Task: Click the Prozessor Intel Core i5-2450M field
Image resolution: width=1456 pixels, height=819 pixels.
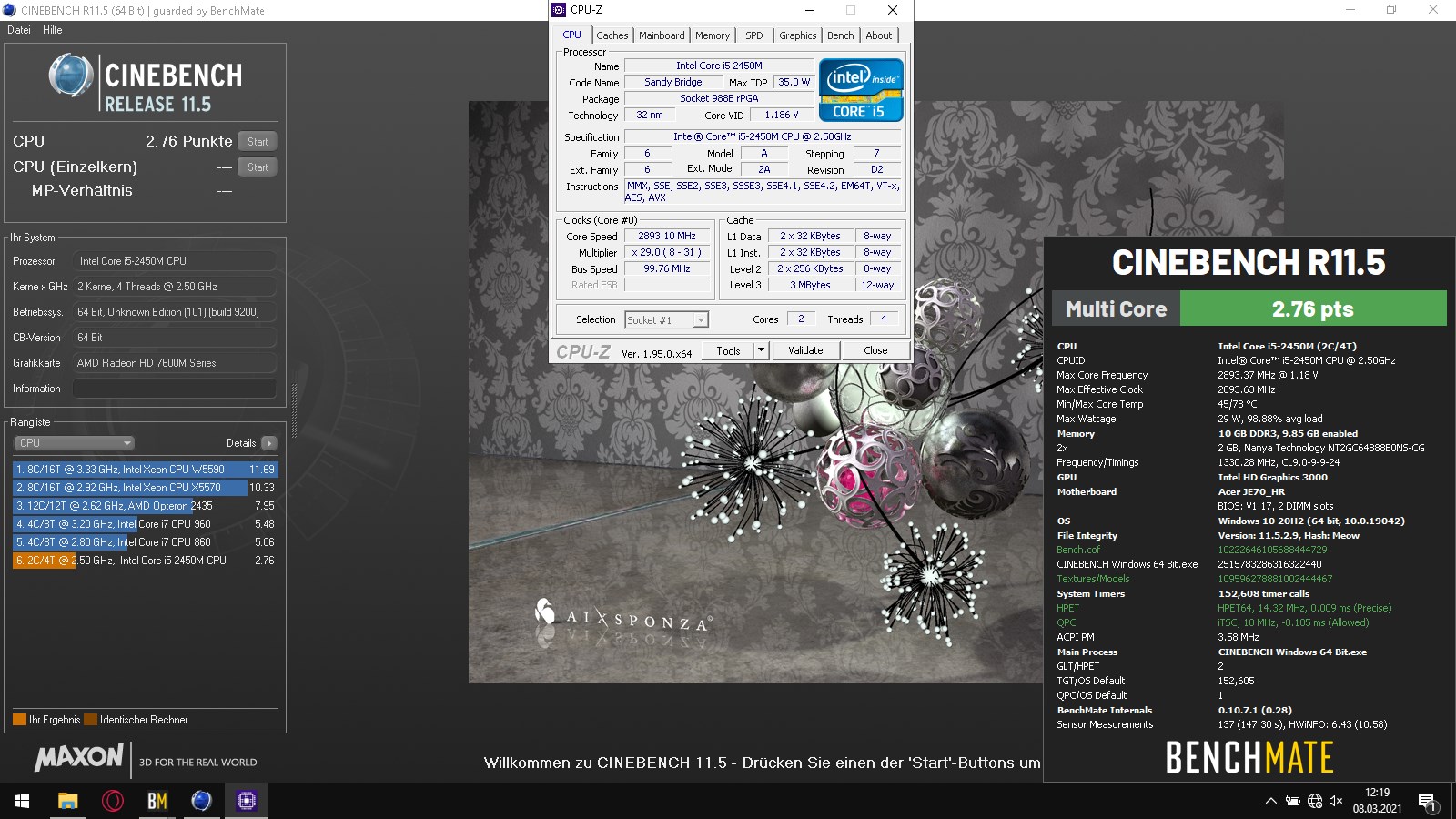Action: 175,261
